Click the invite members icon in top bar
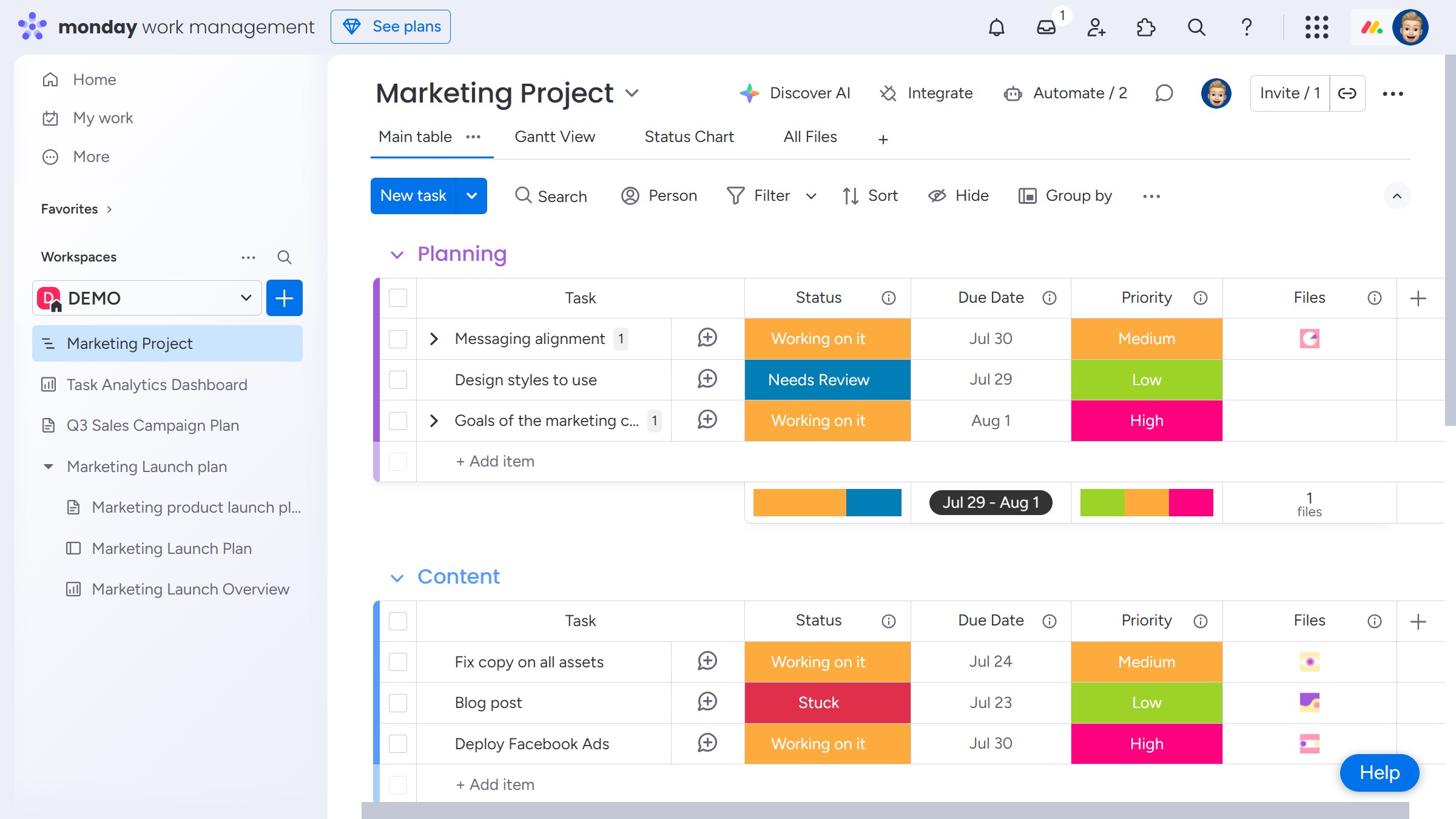1456x819 pixels. 1096,27
